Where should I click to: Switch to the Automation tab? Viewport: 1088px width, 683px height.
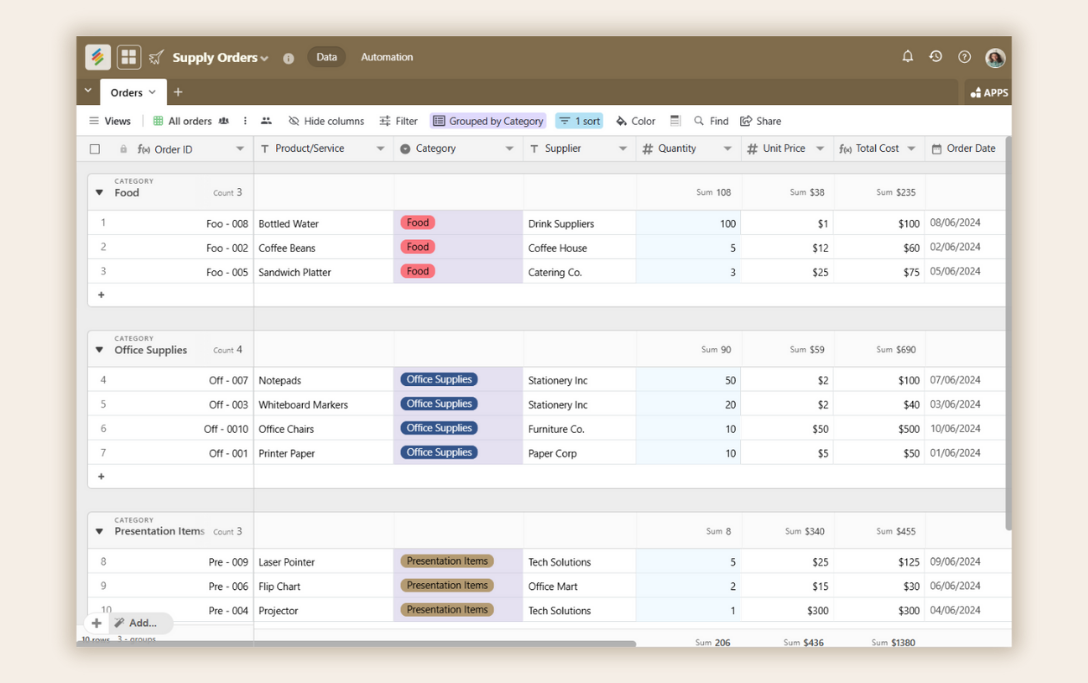[x=387, y=57]
